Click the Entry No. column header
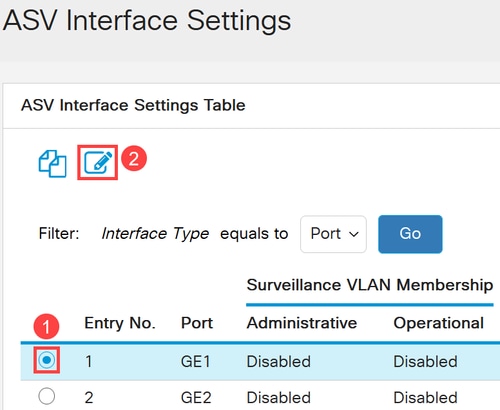 pos(120,323)
